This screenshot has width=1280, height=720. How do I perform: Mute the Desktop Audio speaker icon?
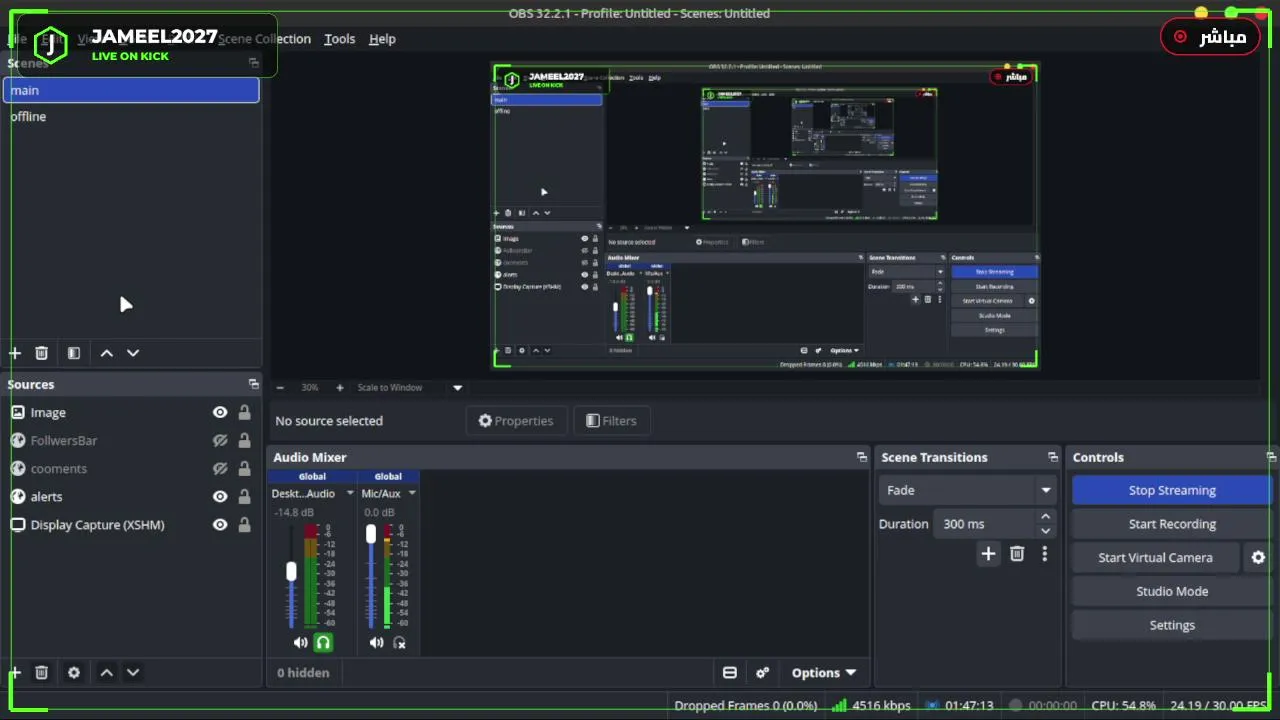click(300, 643)
